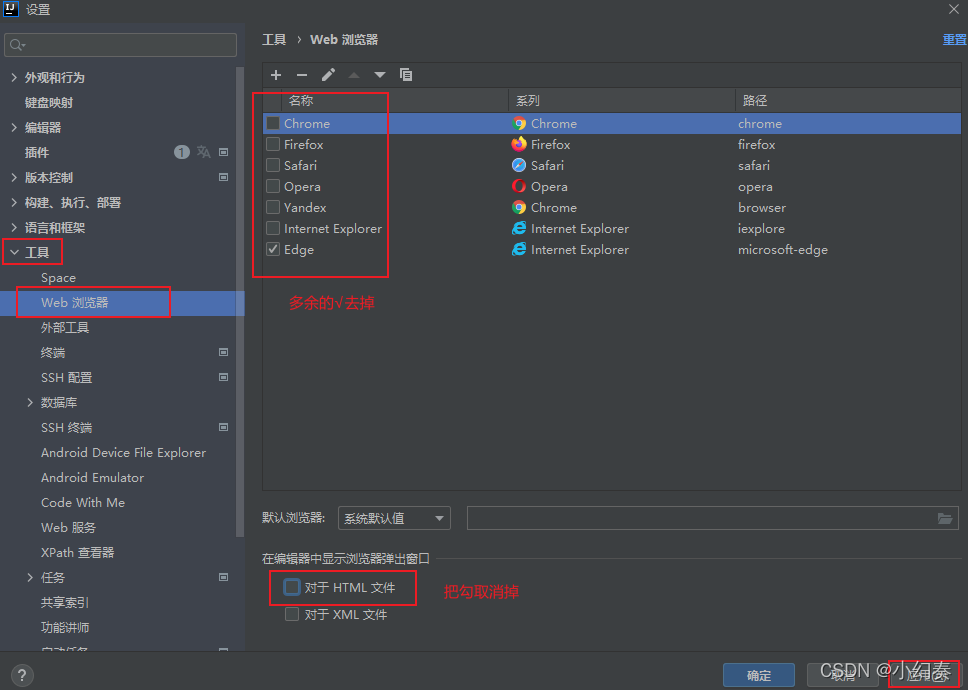This screenshot has width=968, height=690.
Task: Click the settings tree scrollbar
Action: (240, 302)
